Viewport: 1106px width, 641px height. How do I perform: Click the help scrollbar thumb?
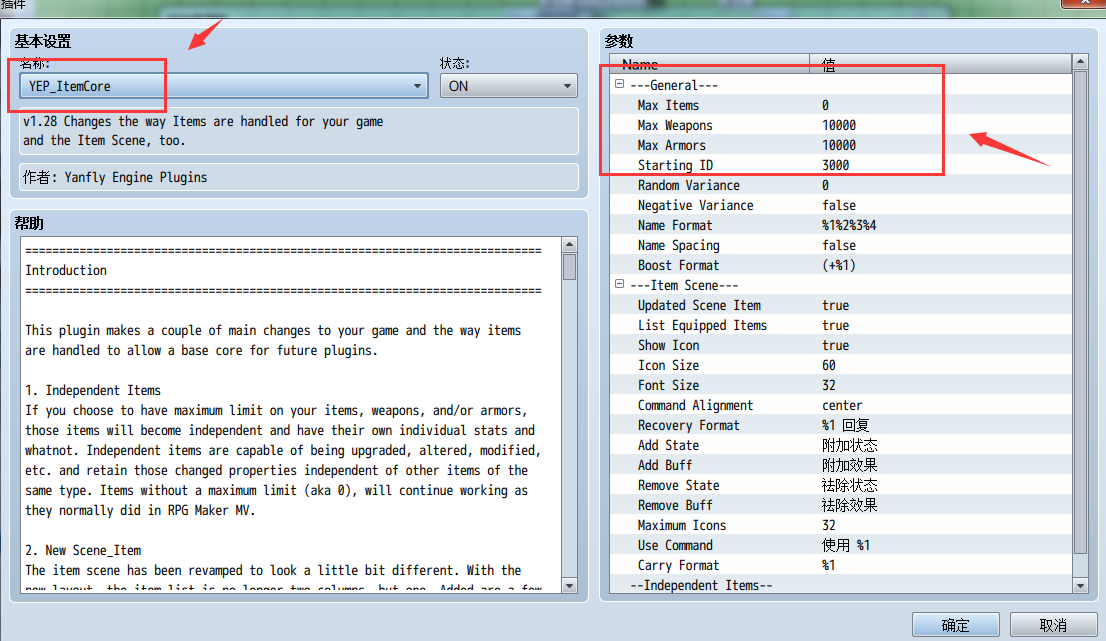569,267
